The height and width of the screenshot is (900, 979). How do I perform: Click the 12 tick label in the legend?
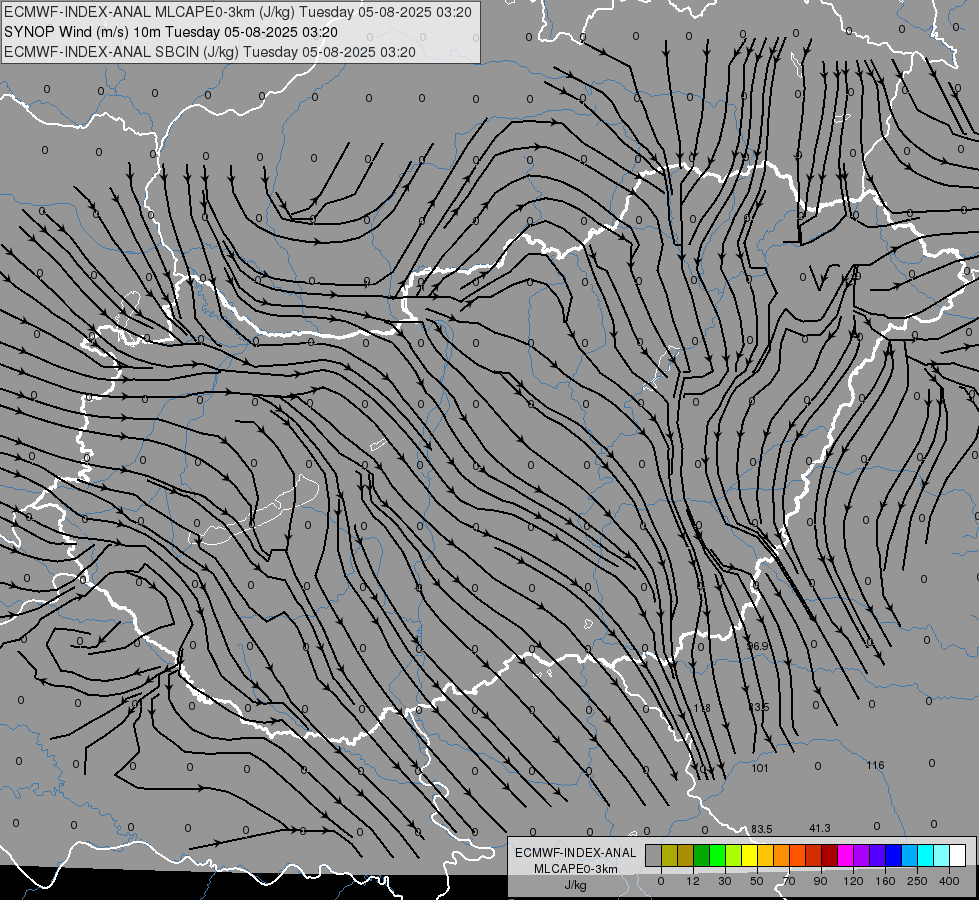click(693, 881)
